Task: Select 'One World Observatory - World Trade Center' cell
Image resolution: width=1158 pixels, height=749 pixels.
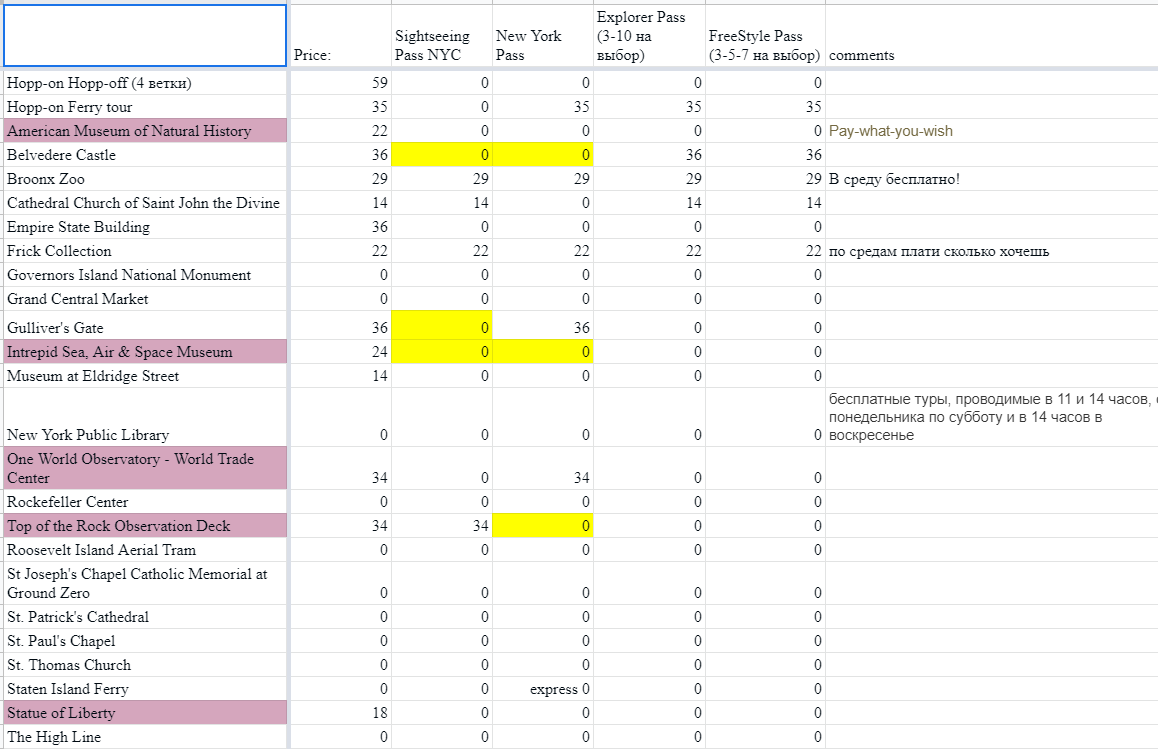Action: (145, 468)
